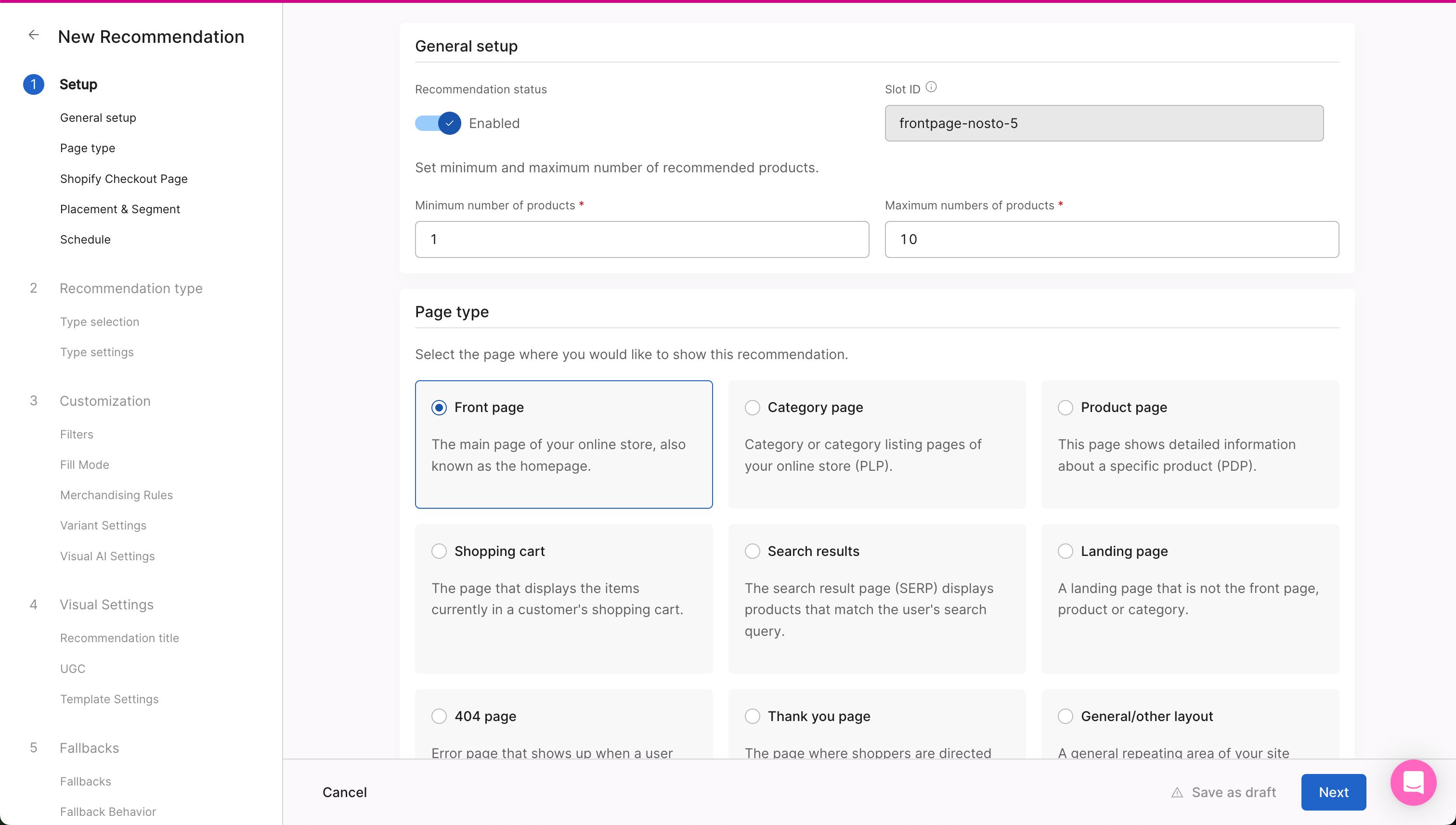Screen dimensions: 1456x825
Task: Click the step 5 Fallbacks circle
Action: coord(34,748)
